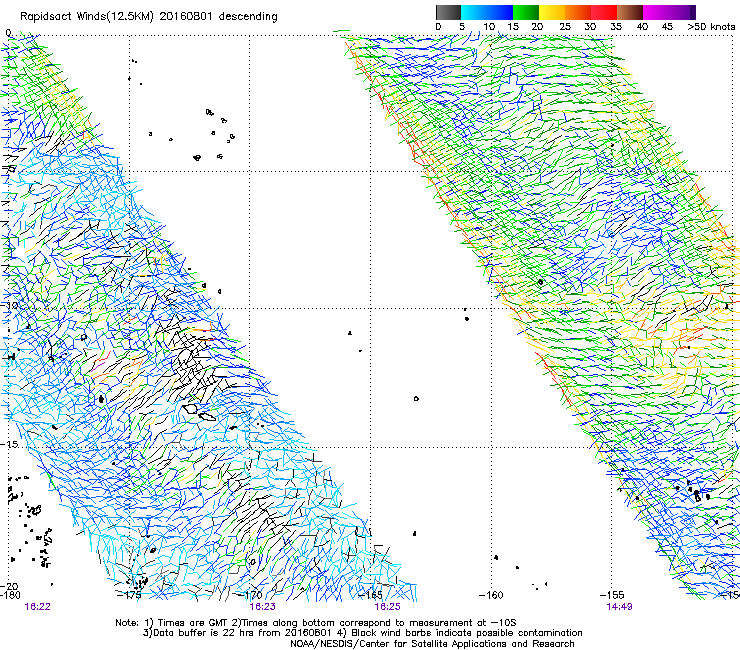The image size is (740, 650).
Task: Click the '40' label under the color scale
Action: [642, 27]
